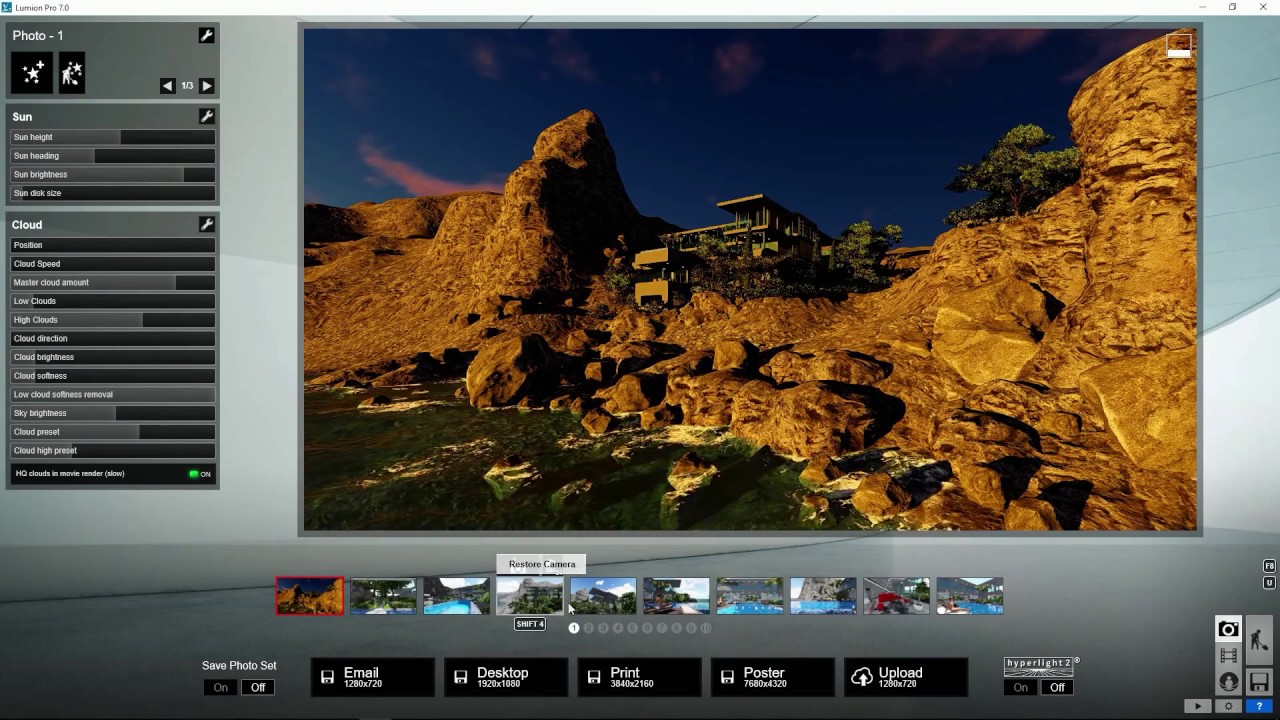Select the seventh photo thumbnail
This screenshot has height=720, width=1280.
[x=750, y=596]
